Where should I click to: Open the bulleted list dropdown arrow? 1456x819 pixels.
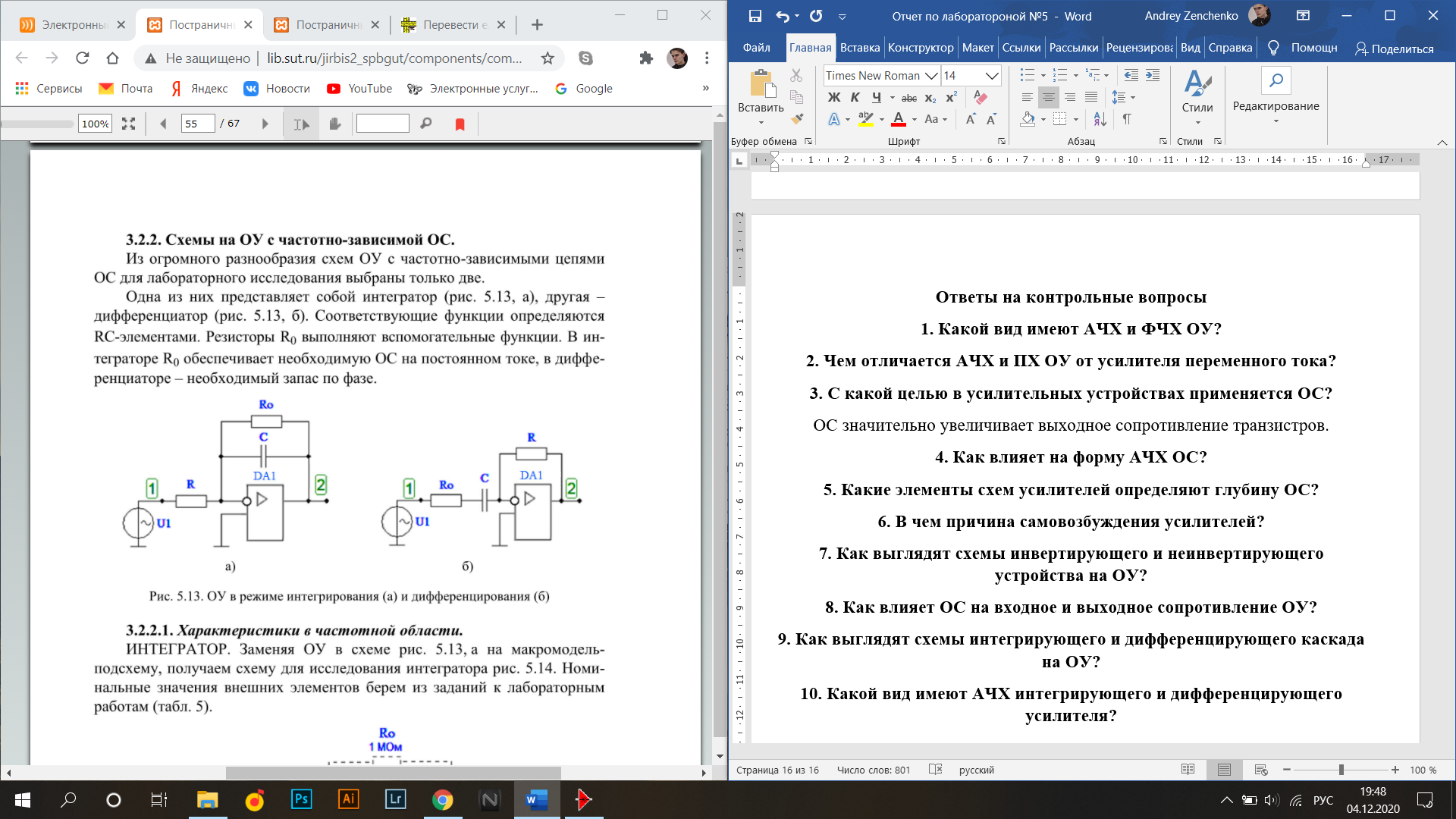point(1043,75)
